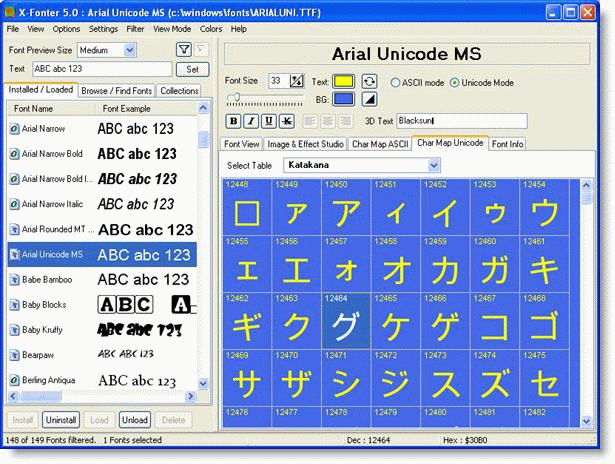Screen dimensions: 615x464
Task: Open the Options menu
Action: pos(66,29)
